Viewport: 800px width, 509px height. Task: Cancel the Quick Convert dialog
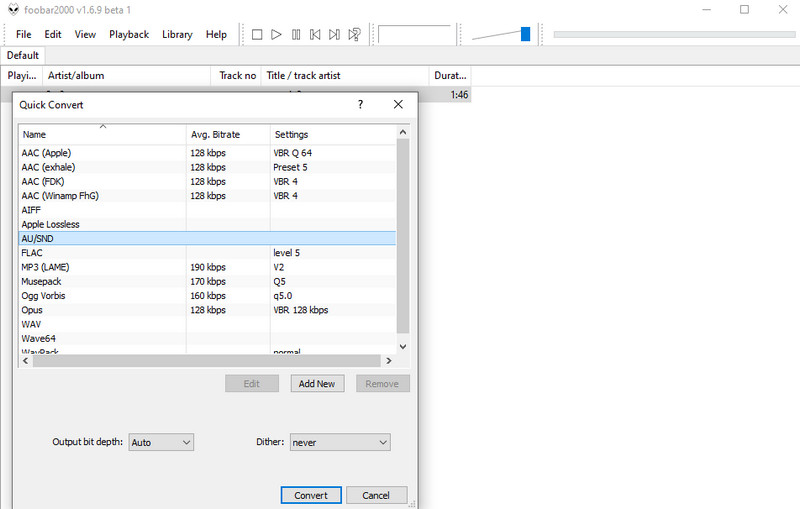[x=376, y=495]
